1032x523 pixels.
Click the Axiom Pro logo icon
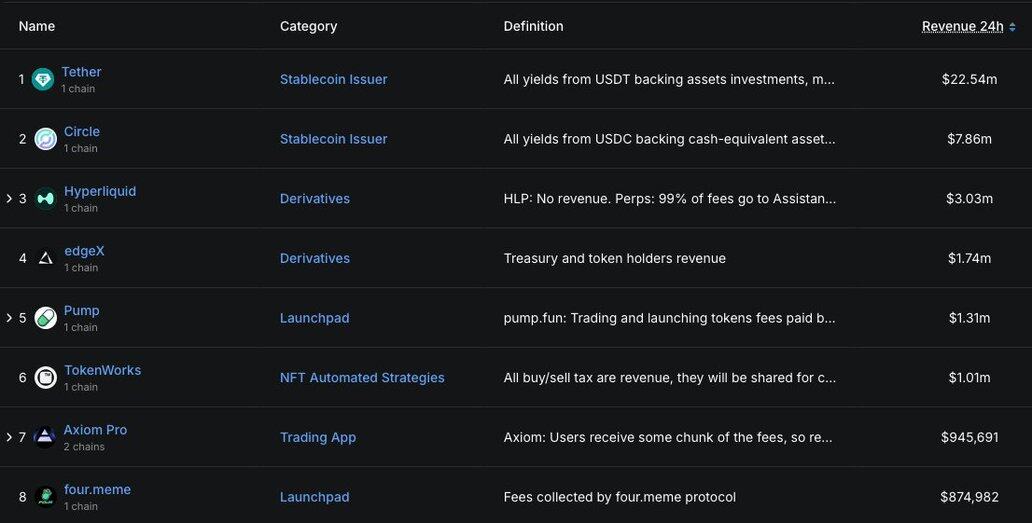point(45,437)
